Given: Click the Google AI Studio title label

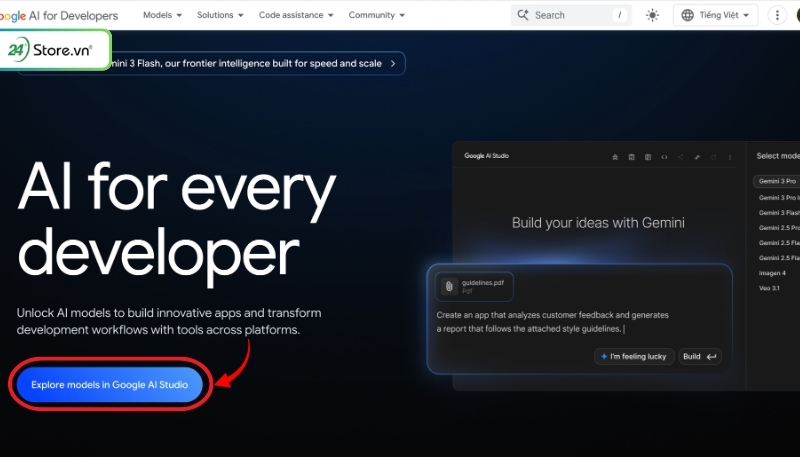Looking at the screenshot, I should coord(486,156).
